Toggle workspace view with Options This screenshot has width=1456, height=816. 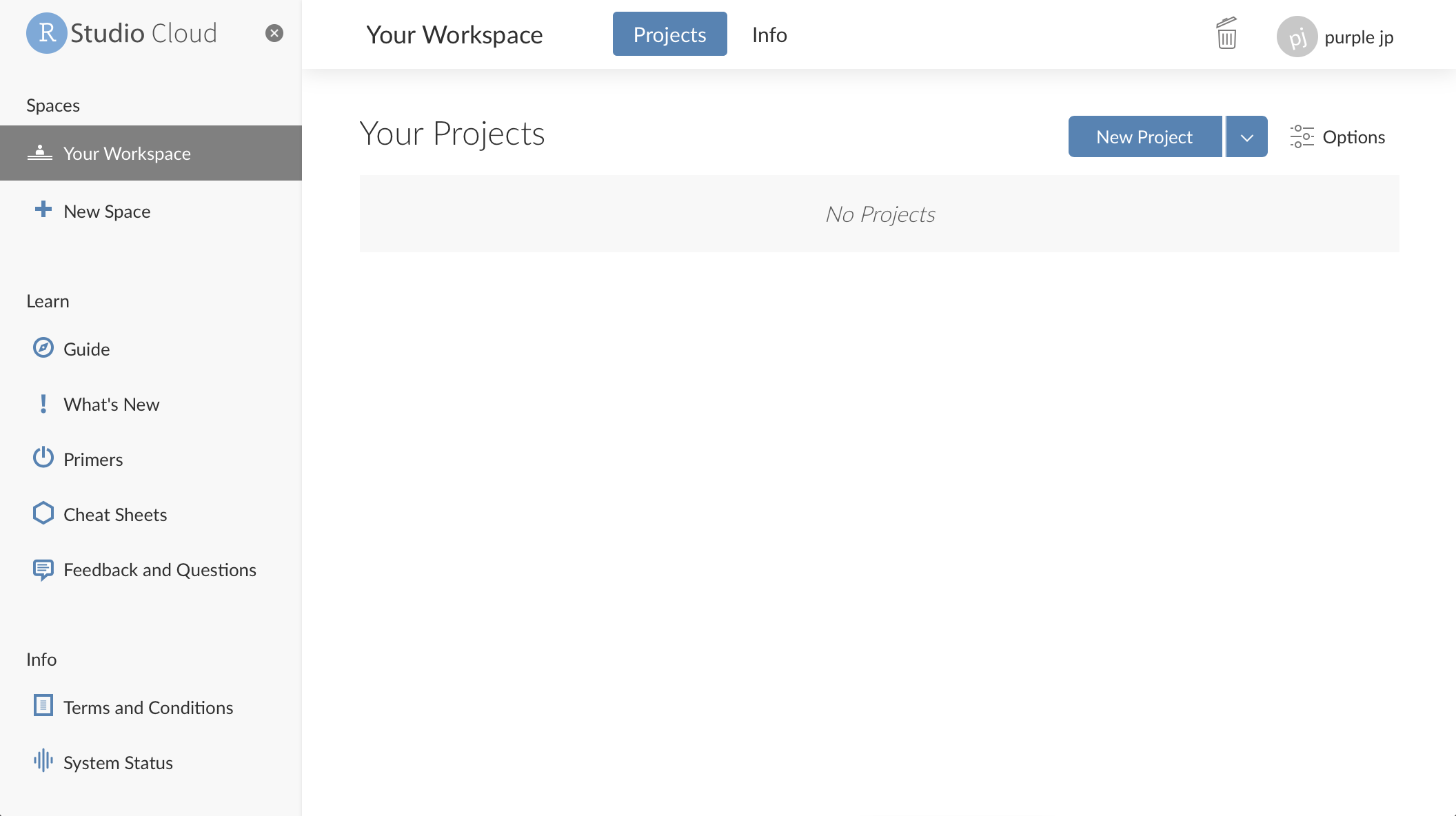point(1337,136)
